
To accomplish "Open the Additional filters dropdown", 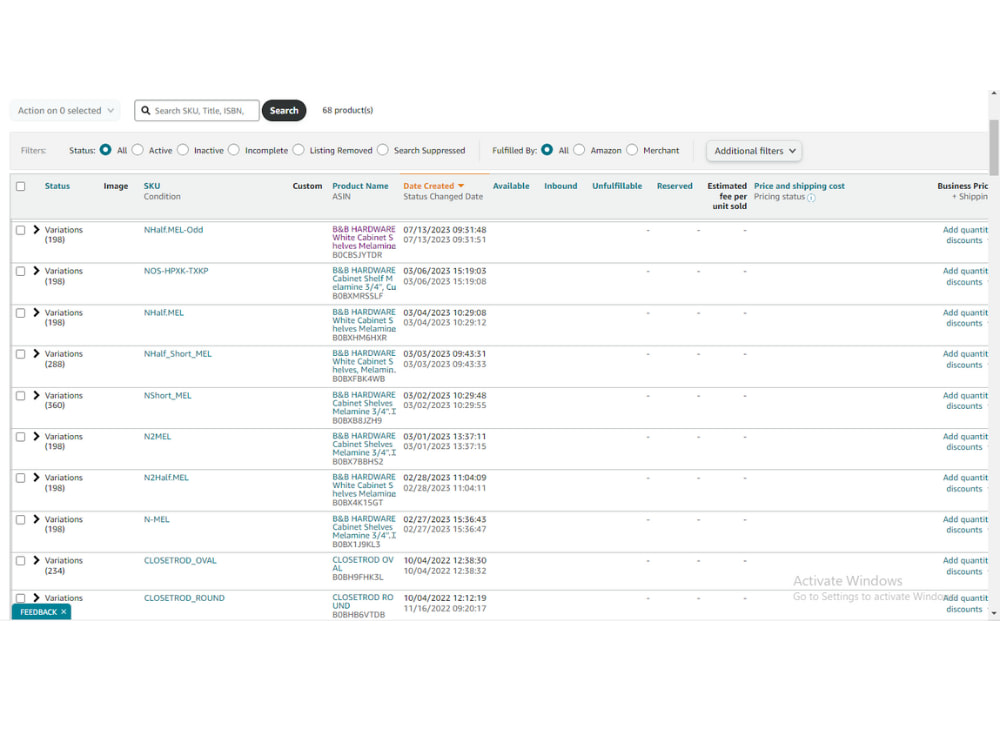I will point(753,150).
